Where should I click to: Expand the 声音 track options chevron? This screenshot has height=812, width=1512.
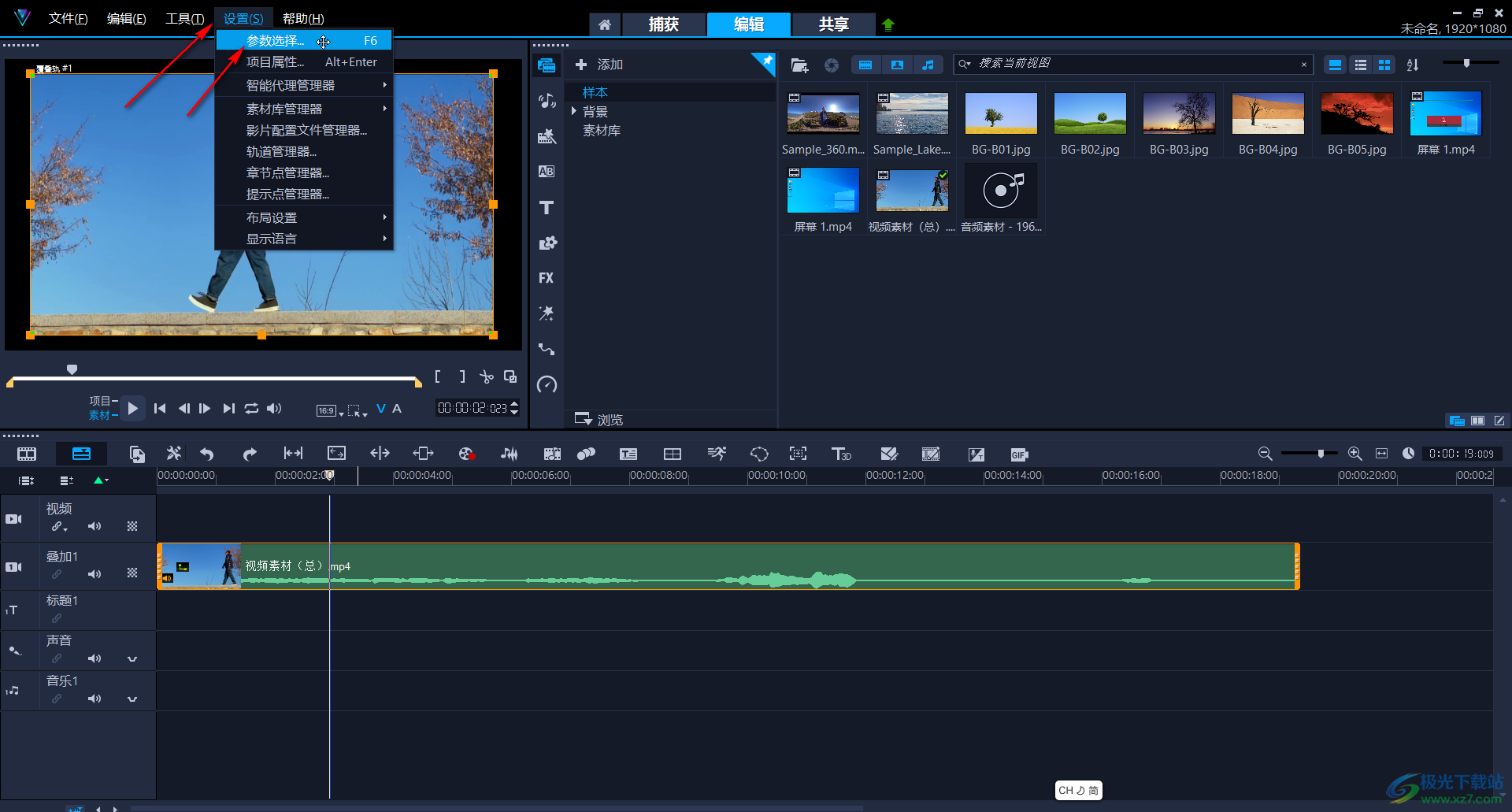pos(132,659)
